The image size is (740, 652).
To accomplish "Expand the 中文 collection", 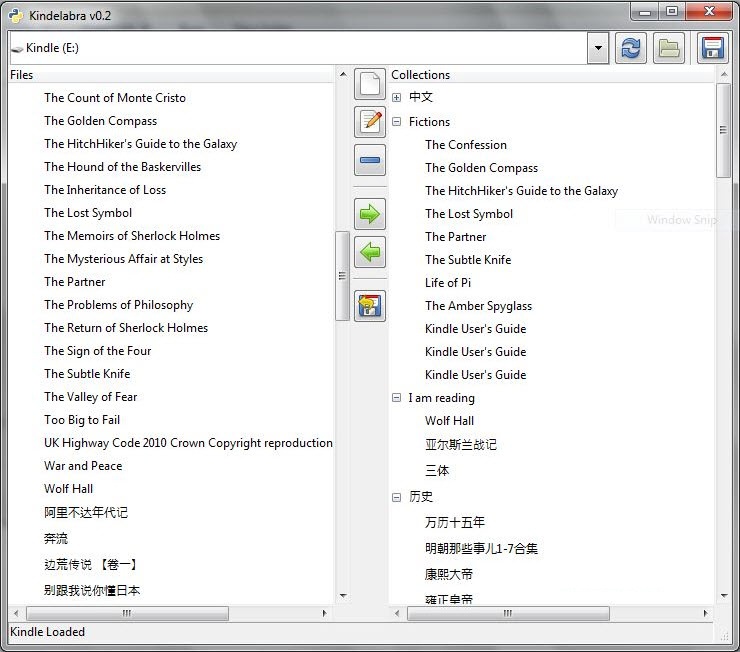I will pos(396,97).
